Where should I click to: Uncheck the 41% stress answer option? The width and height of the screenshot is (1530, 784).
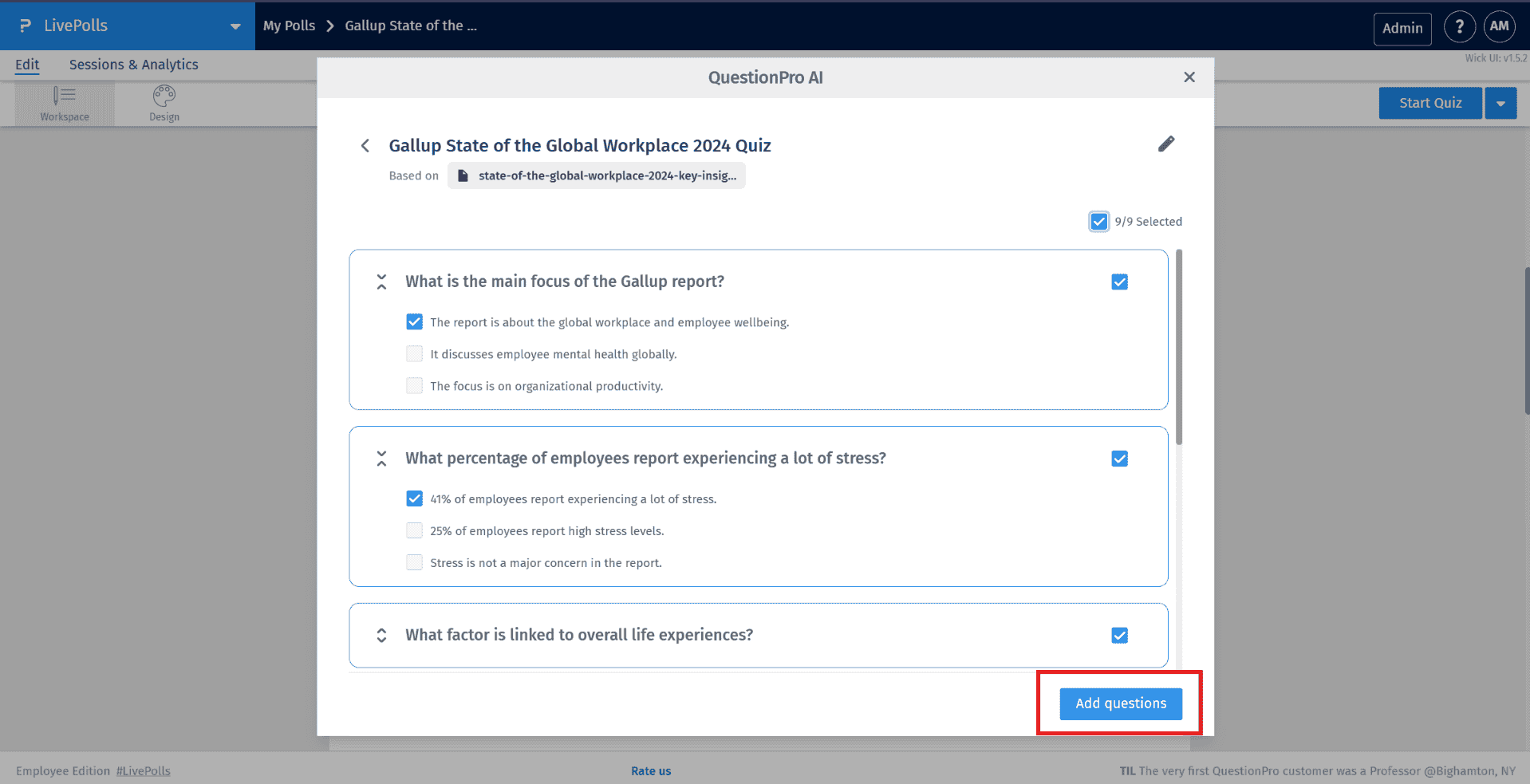pyautogui.click(x=414, y=498)
